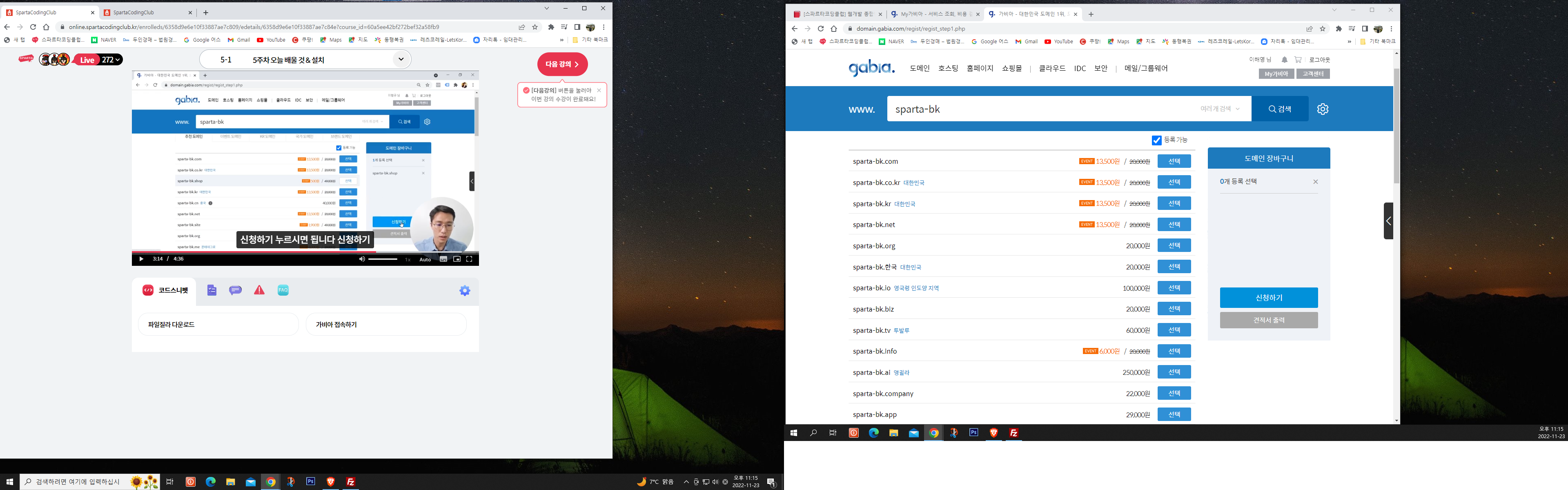Open lecture settings gear icon
Screen dimensions: 1568x490
coord(465,291)
